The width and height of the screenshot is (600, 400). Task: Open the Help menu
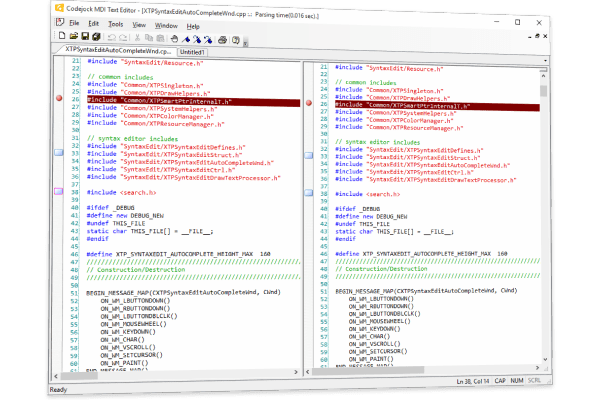tap(193, 26)
